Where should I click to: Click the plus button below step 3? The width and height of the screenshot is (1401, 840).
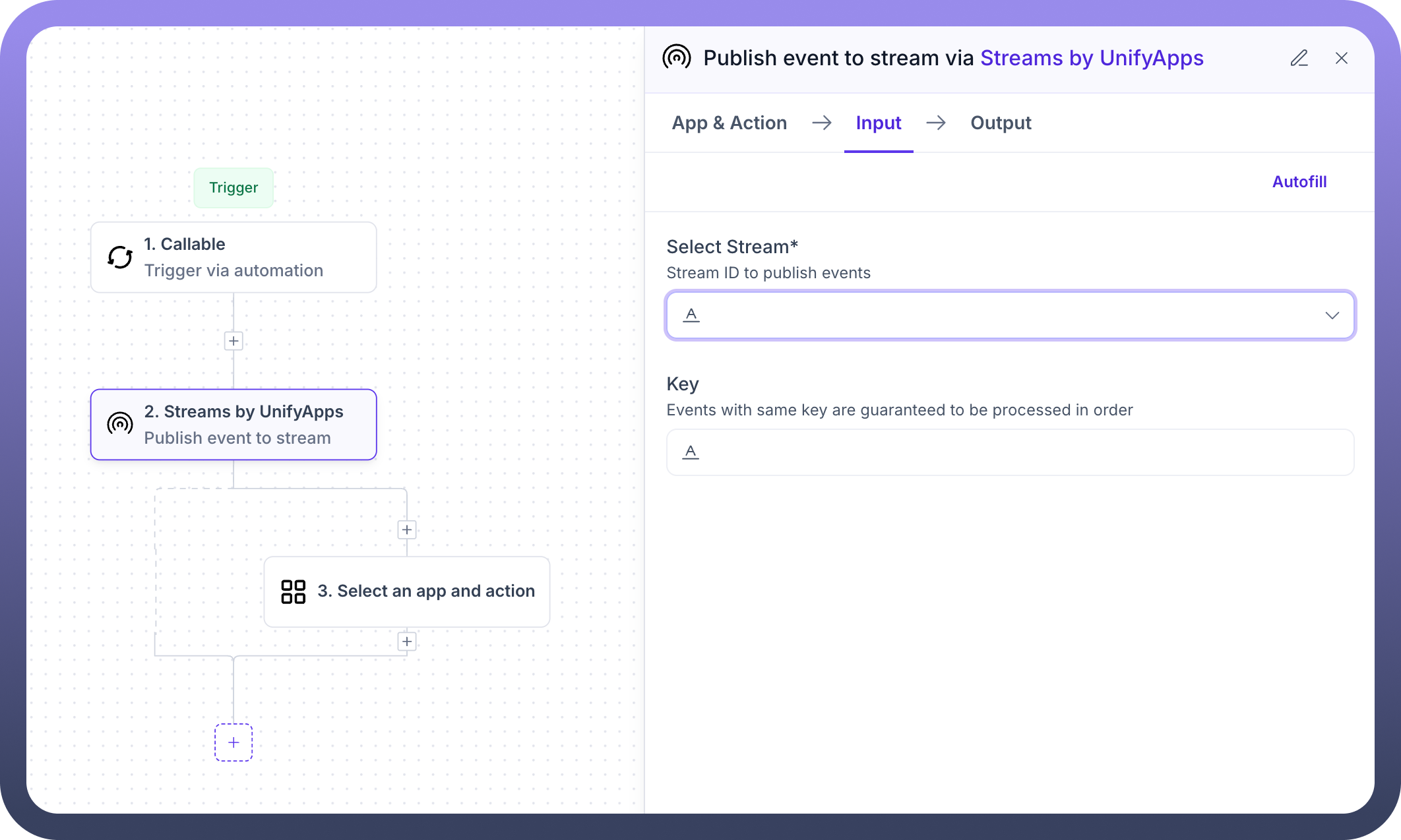407,642
